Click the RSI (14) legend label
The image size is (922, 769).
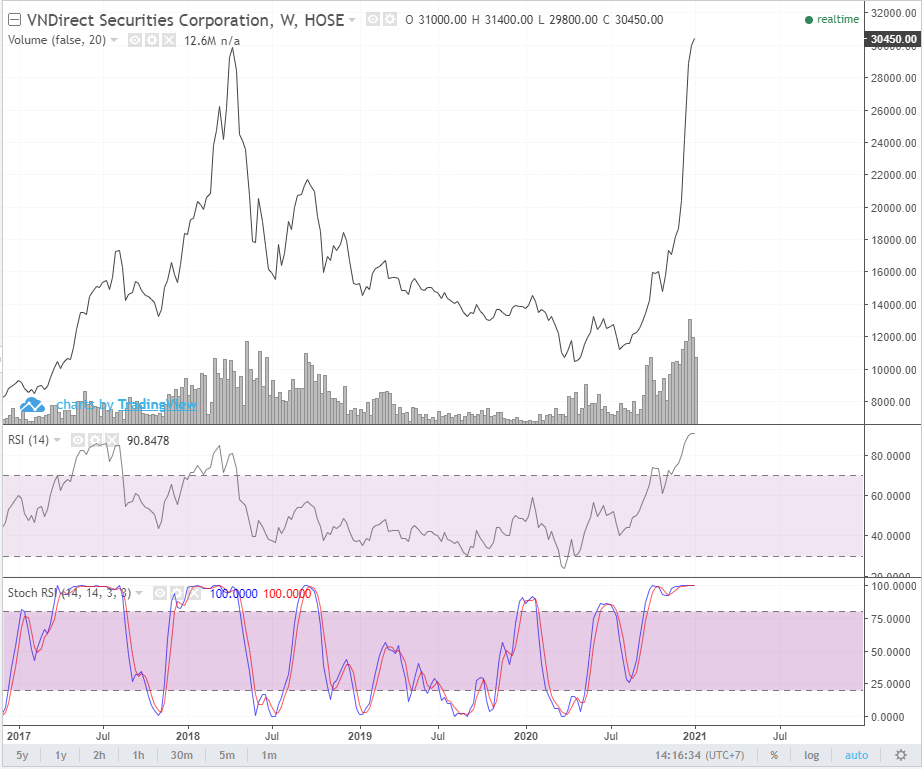28,440
